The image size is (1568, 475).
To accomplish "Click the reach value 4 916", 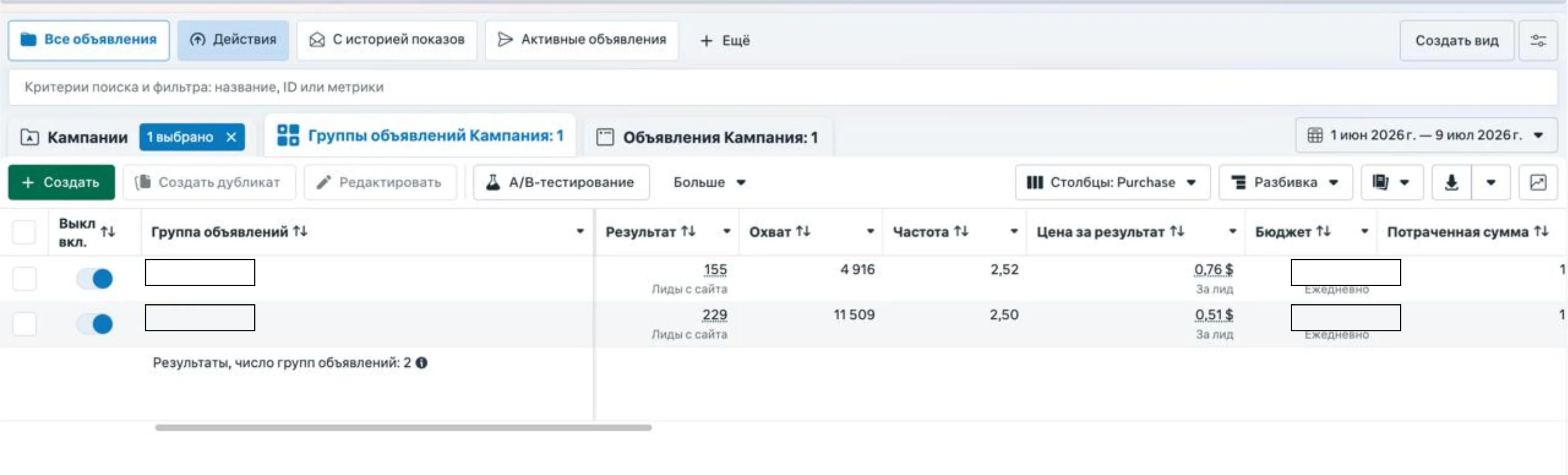I will point(857,269).
